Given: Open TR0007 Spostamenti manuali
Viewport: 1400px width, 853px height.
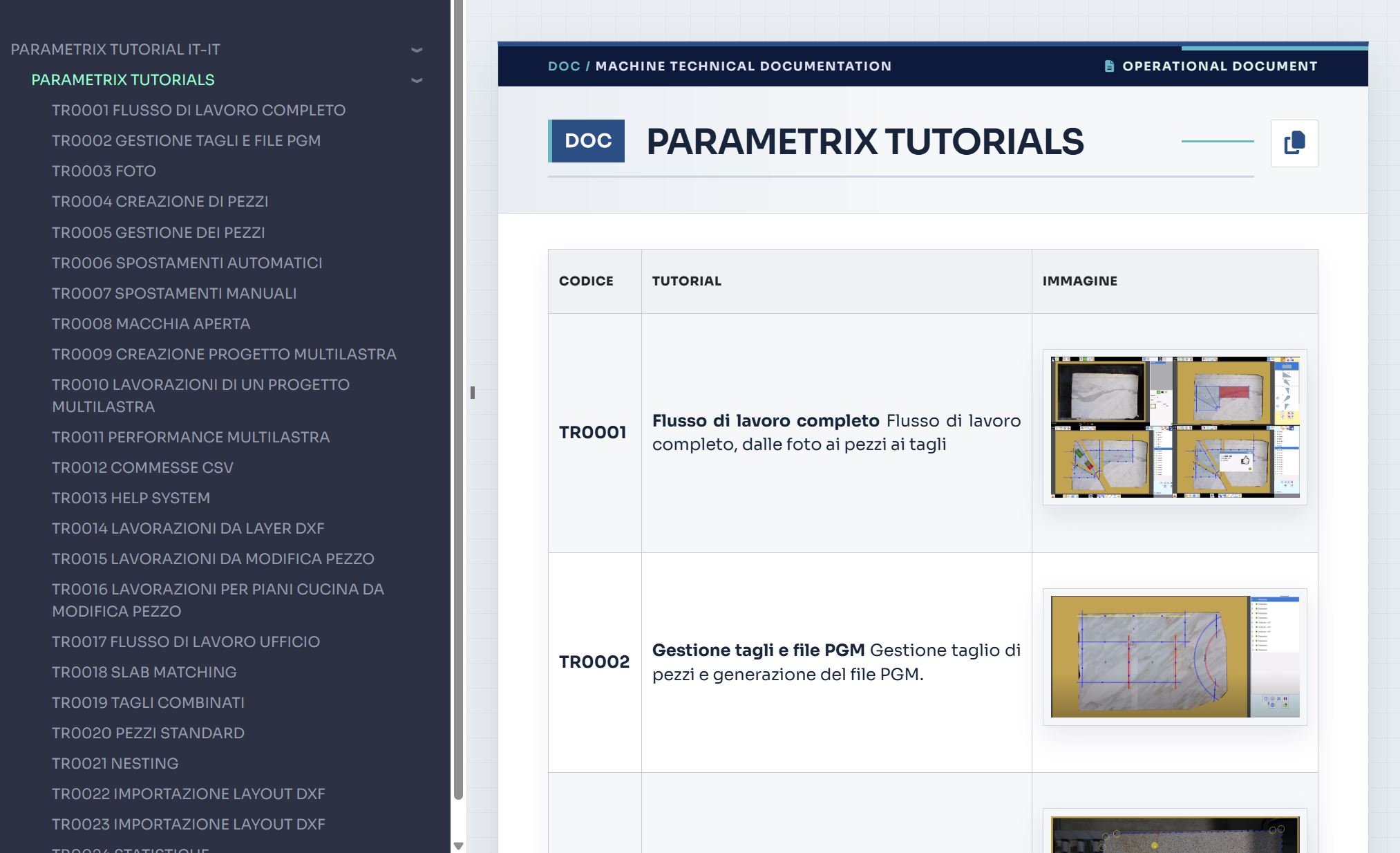Looking at the screenshot, I should click(174, 293).
